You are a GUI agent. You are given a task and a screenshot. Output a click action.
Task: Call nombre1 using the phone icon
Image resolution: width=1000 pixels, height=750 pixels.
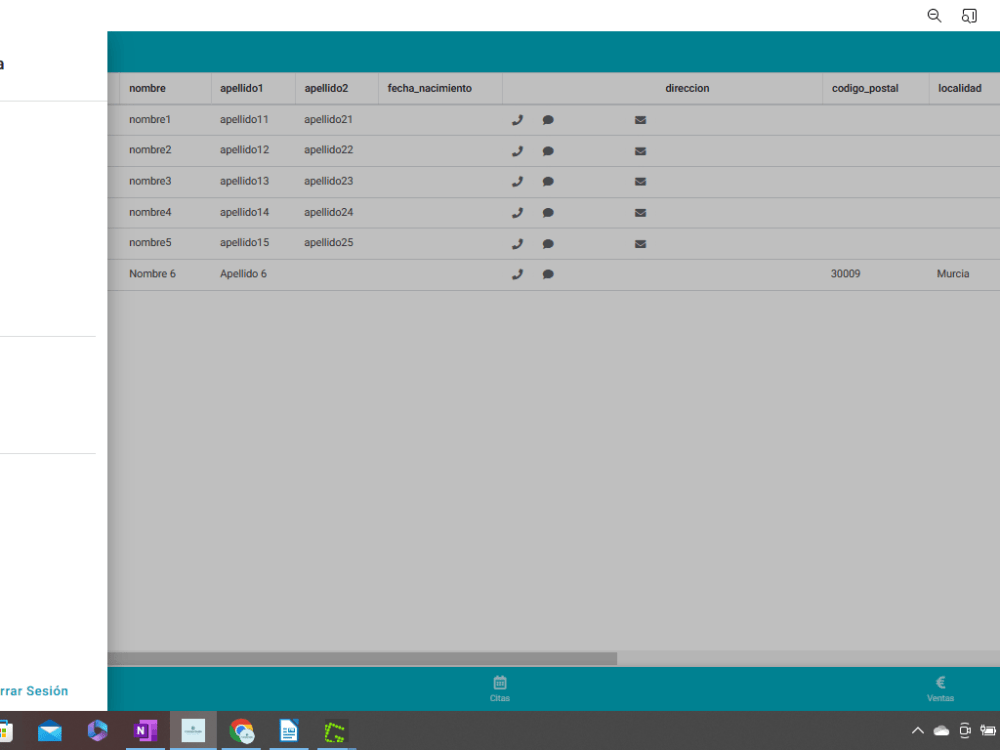[x=517, y=119]
